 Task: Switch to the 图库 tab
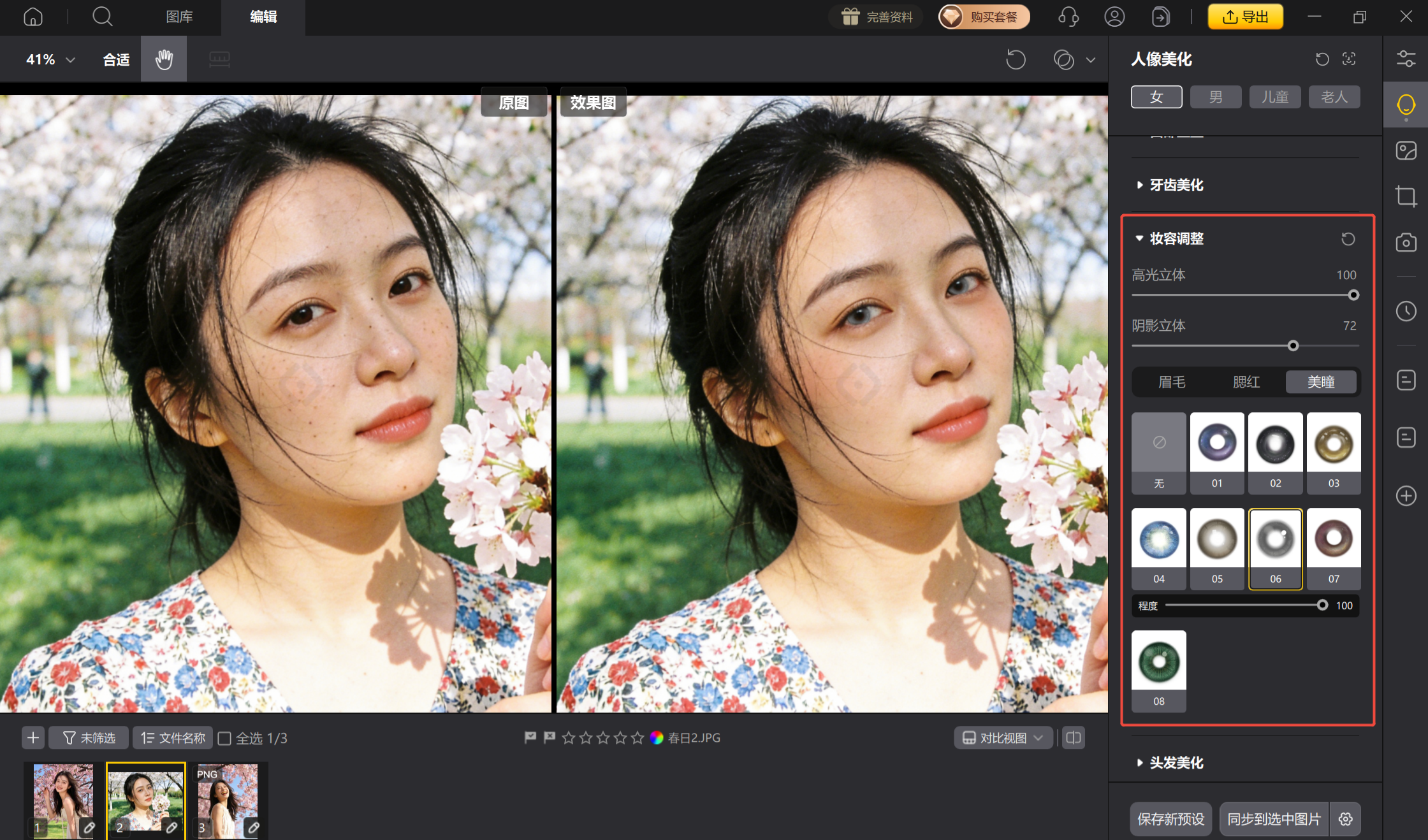[x=180, y=17]
